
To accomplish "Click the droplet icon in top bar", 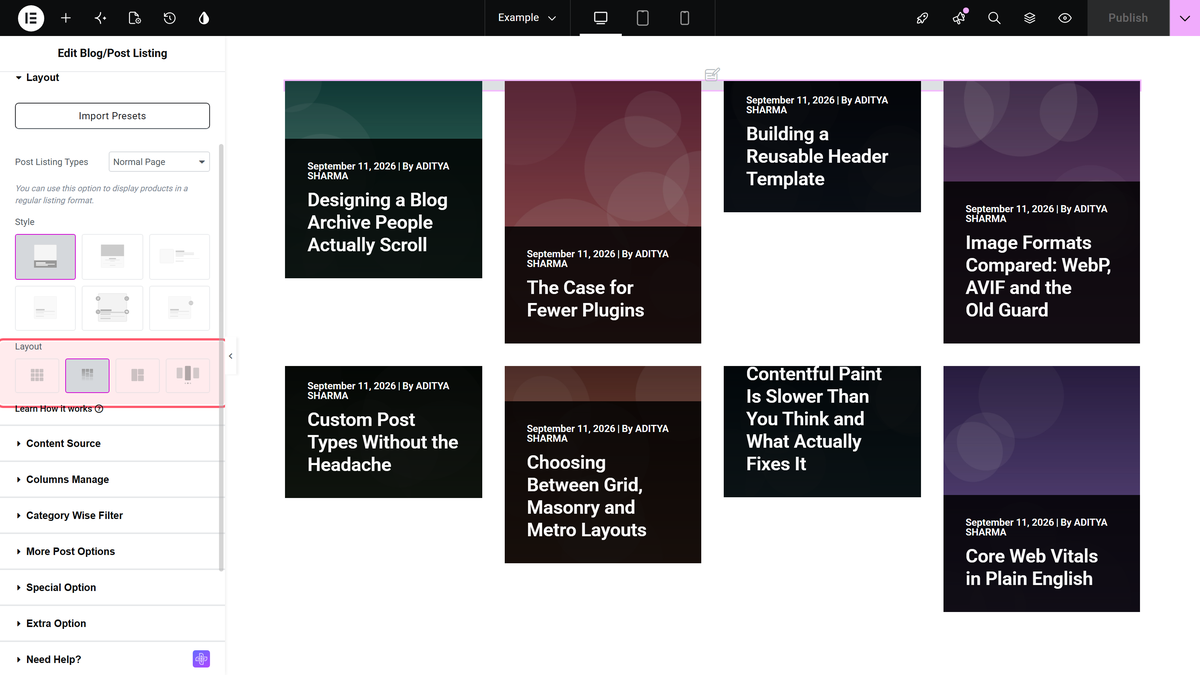I will [204, 18].
